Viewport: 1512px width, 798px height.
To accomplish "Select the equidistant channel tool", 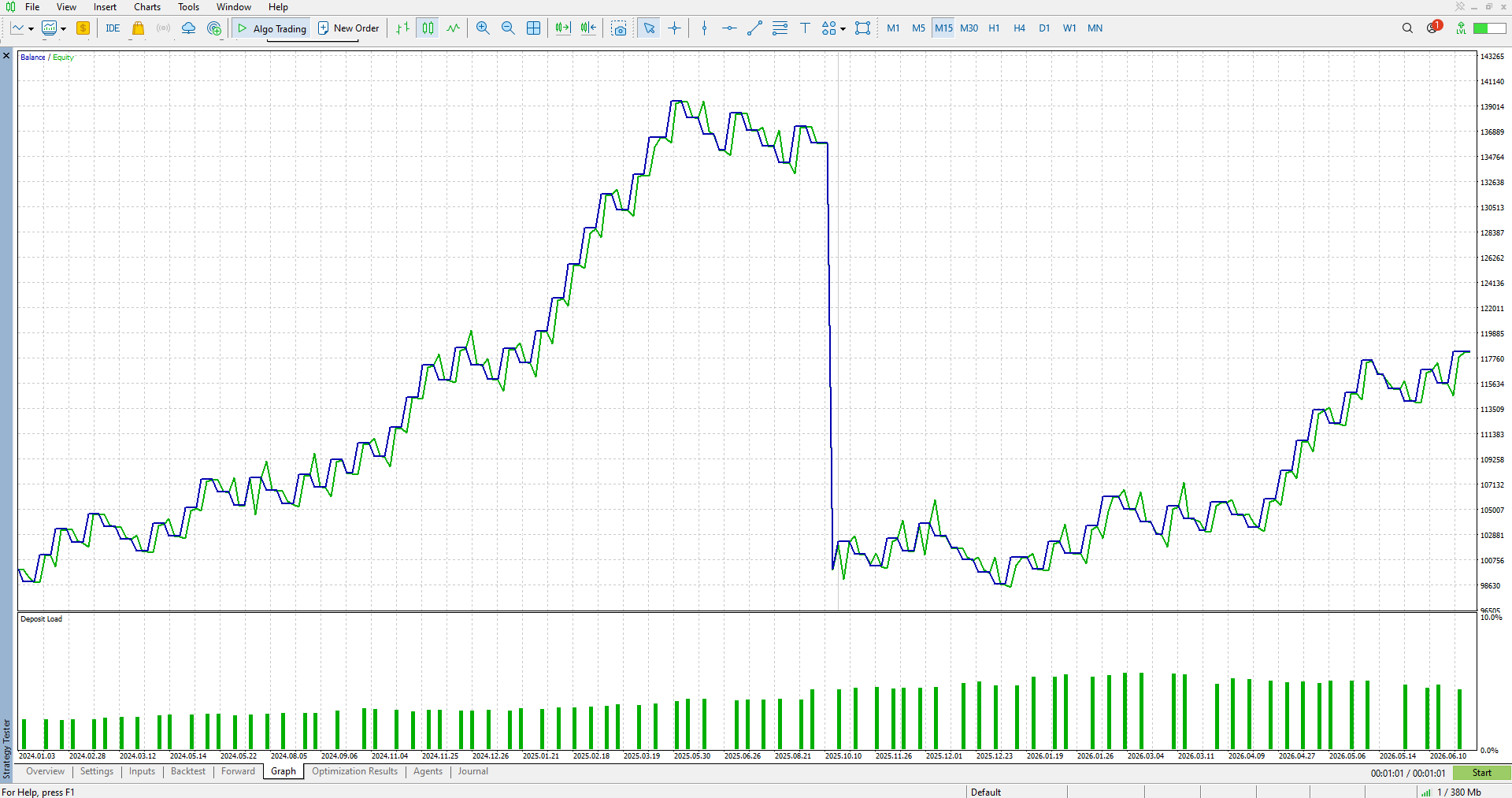I will pyautogui.click(x=780, y=28).
